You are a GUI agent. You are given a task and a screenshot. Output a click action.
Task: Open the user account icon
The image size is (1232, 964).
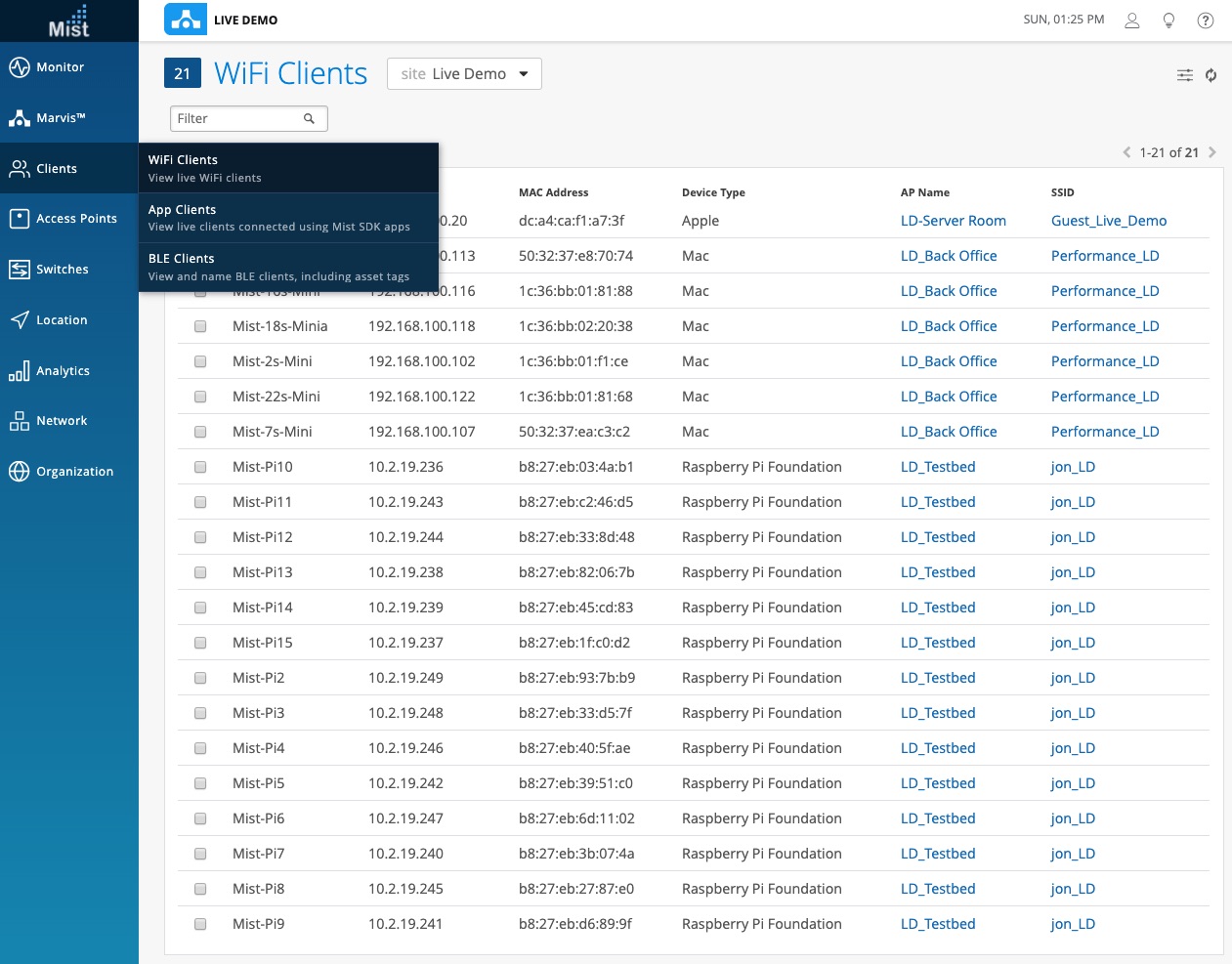tap(1131, 21)
